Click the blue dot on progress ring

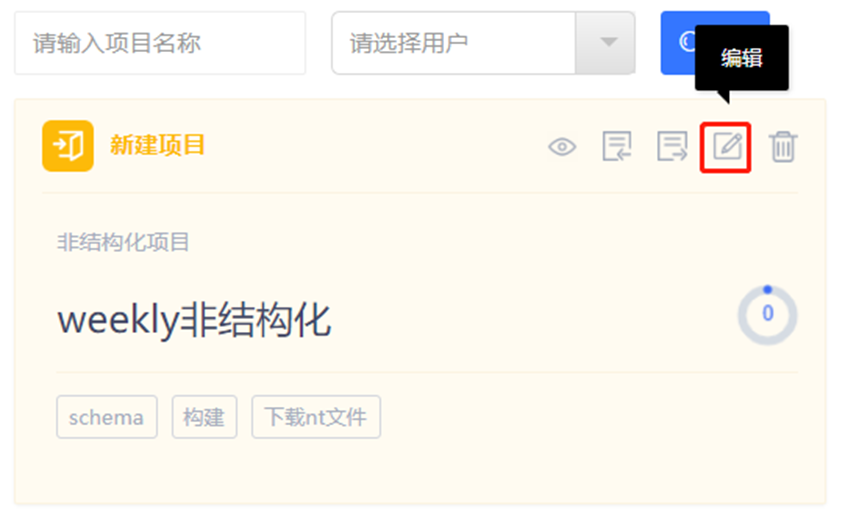point(767,290)
